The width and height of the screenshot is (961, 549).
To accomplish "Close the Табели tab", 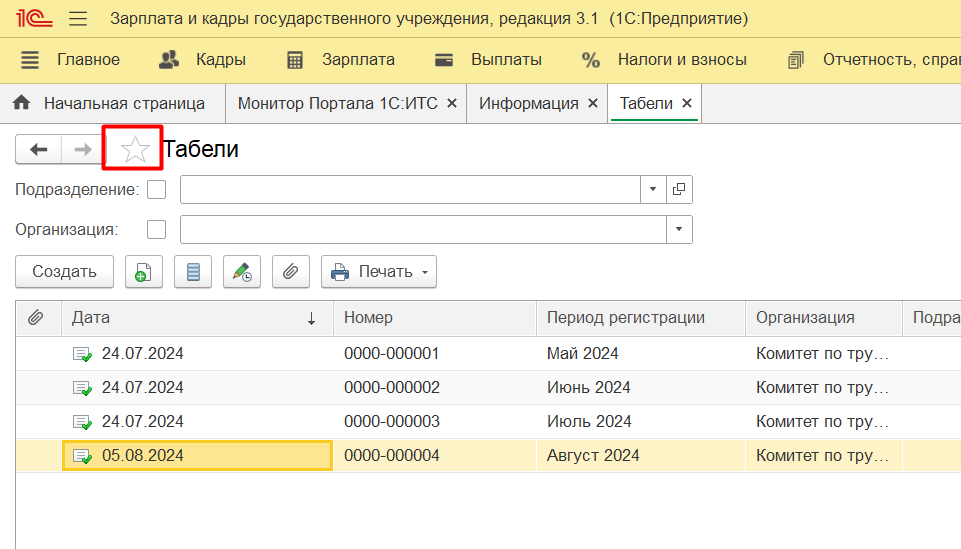I will pos(687,104).
